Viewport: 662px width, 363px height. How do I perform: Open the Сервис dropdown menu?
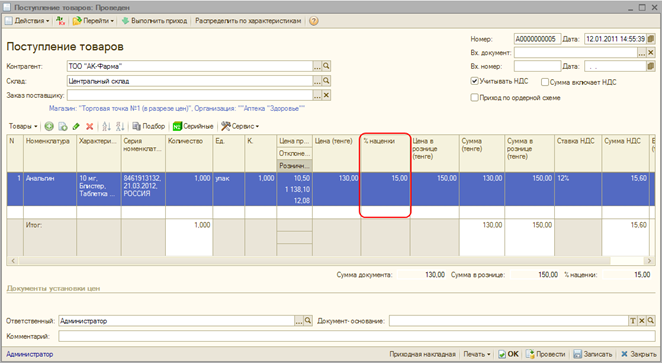240,126
